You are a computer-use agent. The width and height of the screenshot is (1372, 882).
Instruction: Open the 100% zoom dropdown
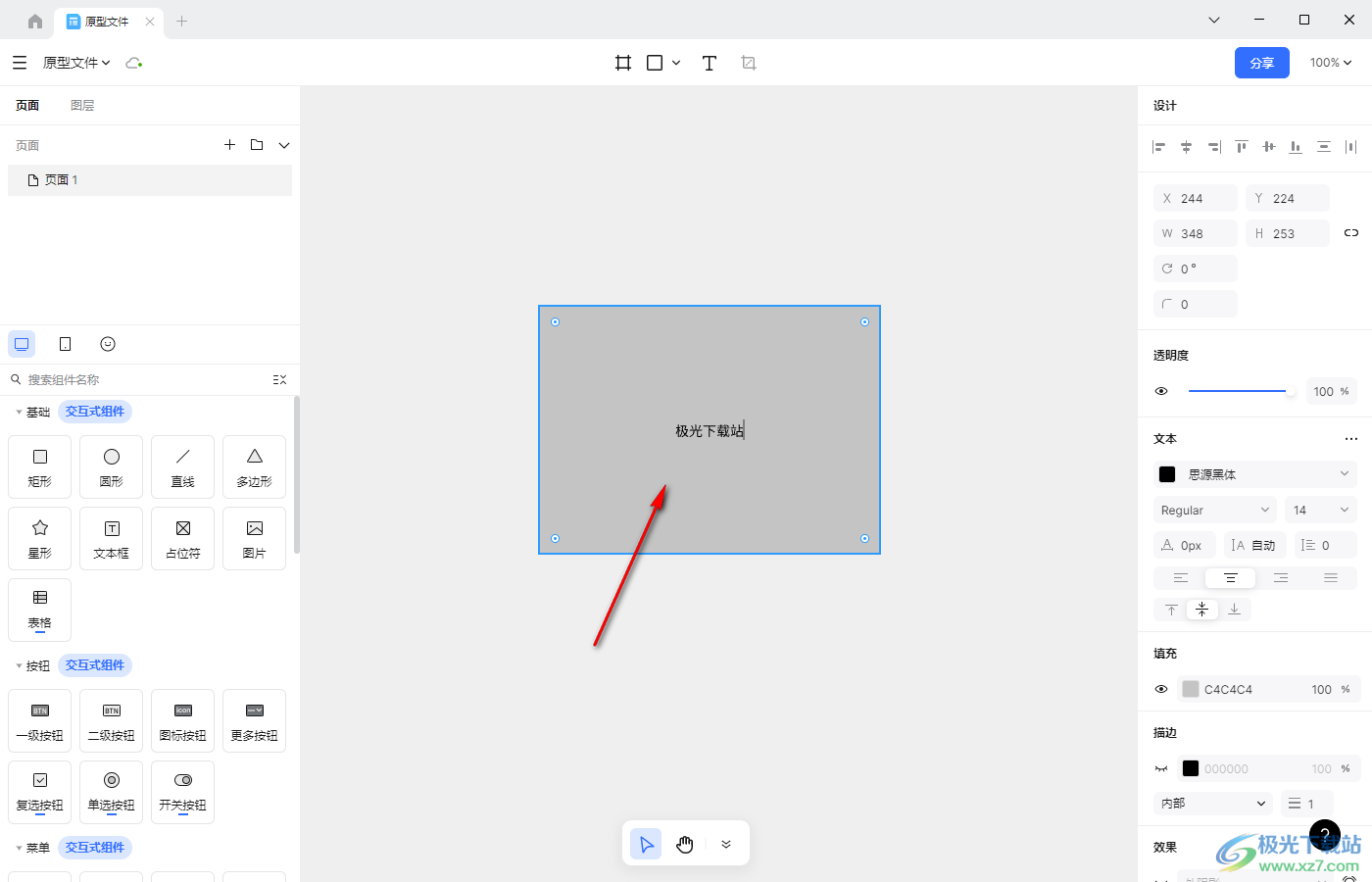point(1331,63)
